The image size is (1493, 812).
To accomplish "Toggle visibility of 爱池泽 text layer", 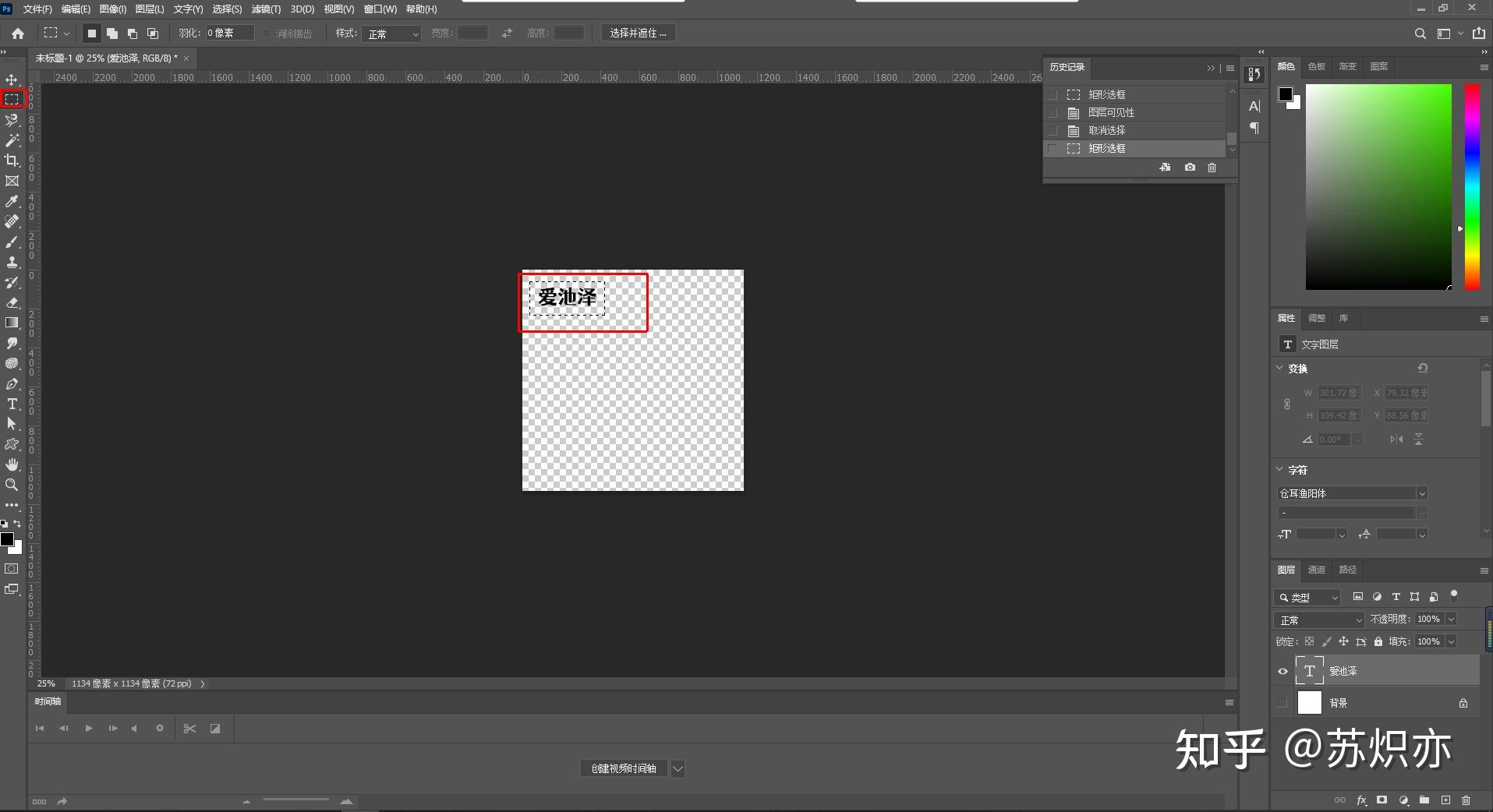I will point(1282,671).
